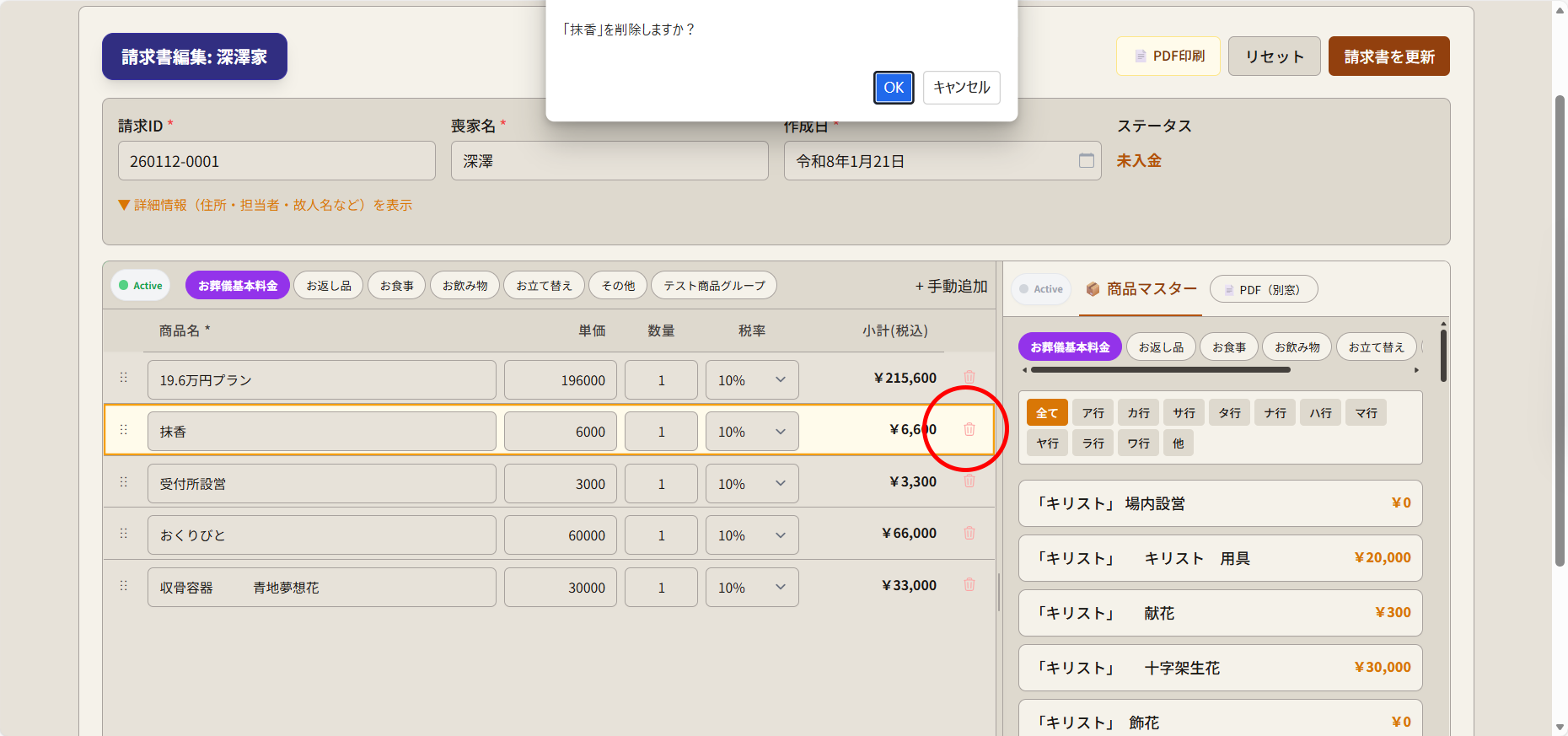Click the horizontal category scrollbar in 商品マスター

[1160, 369]
